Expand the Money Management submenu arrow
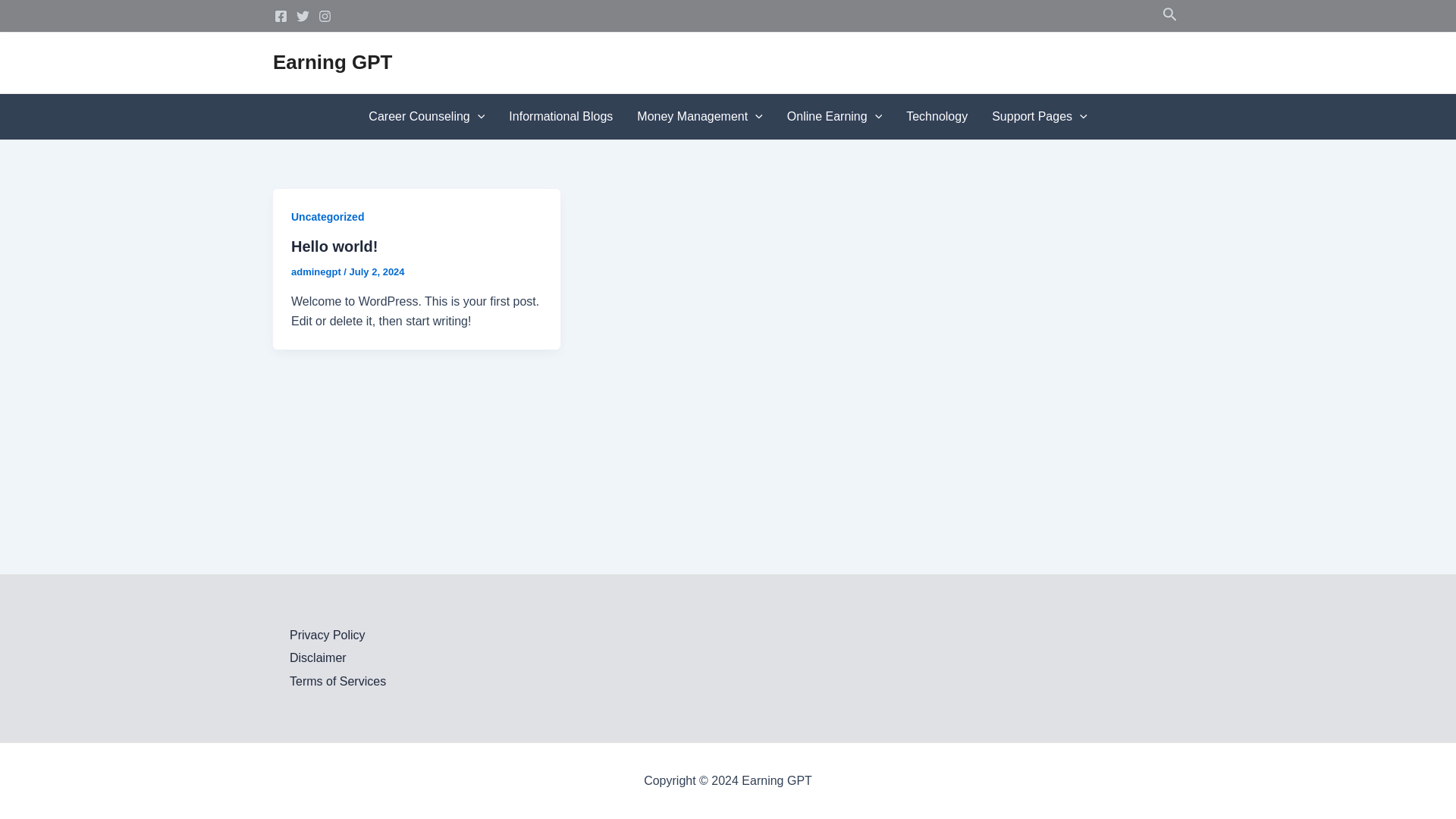Viewport: 1456px width, 819px height. tap(758, 117)
